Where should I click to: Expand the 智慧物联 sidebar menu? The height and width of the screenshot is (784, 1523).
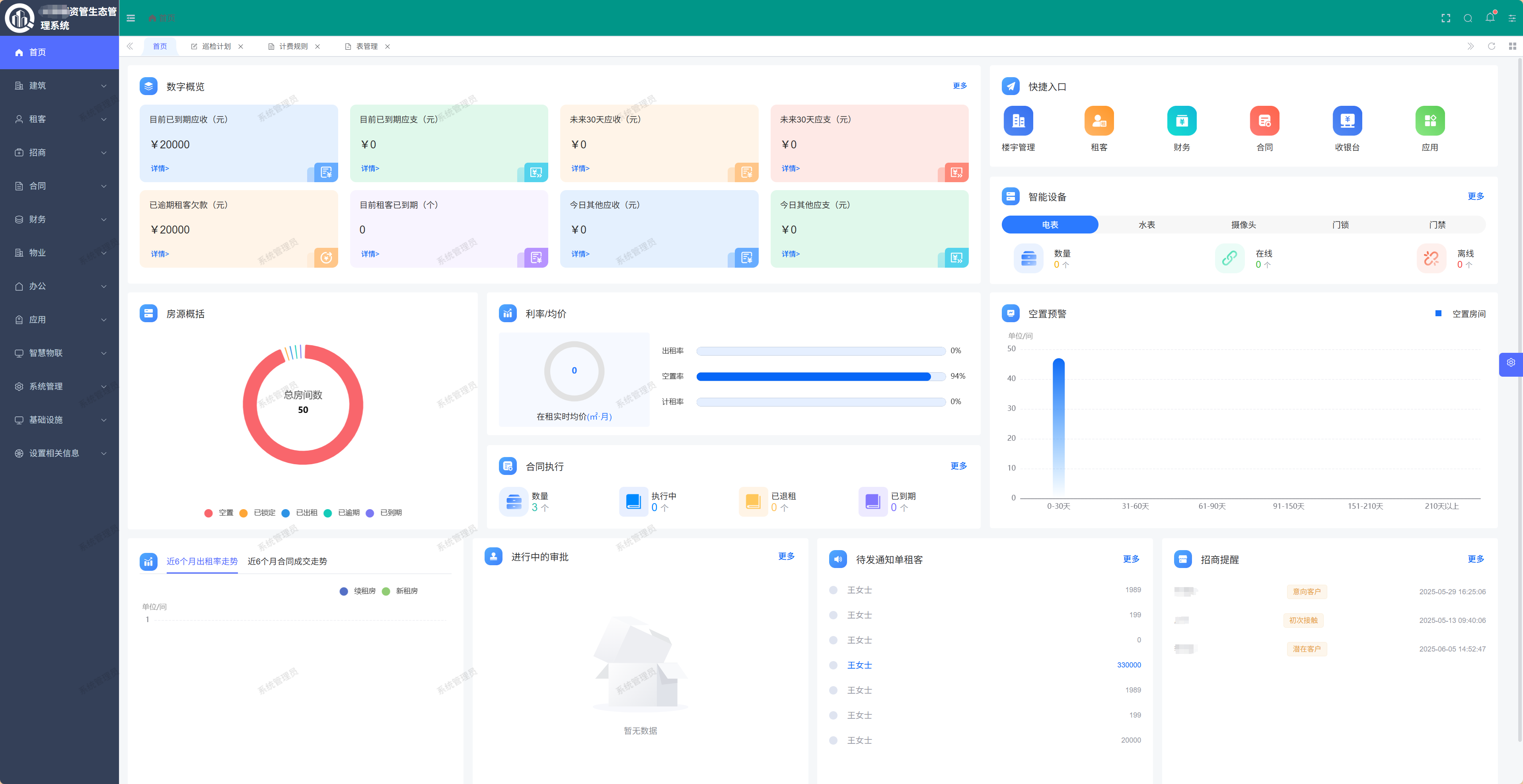59,352
